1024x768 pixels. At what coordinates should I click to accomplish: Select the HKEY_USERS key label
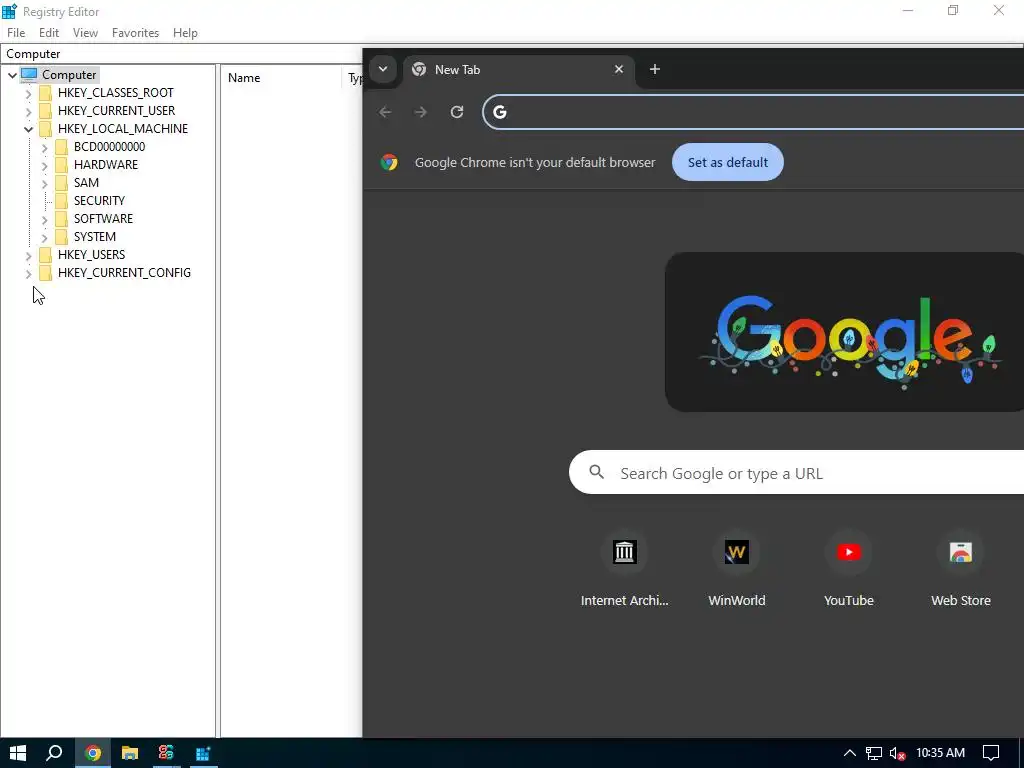click(91, 255)
